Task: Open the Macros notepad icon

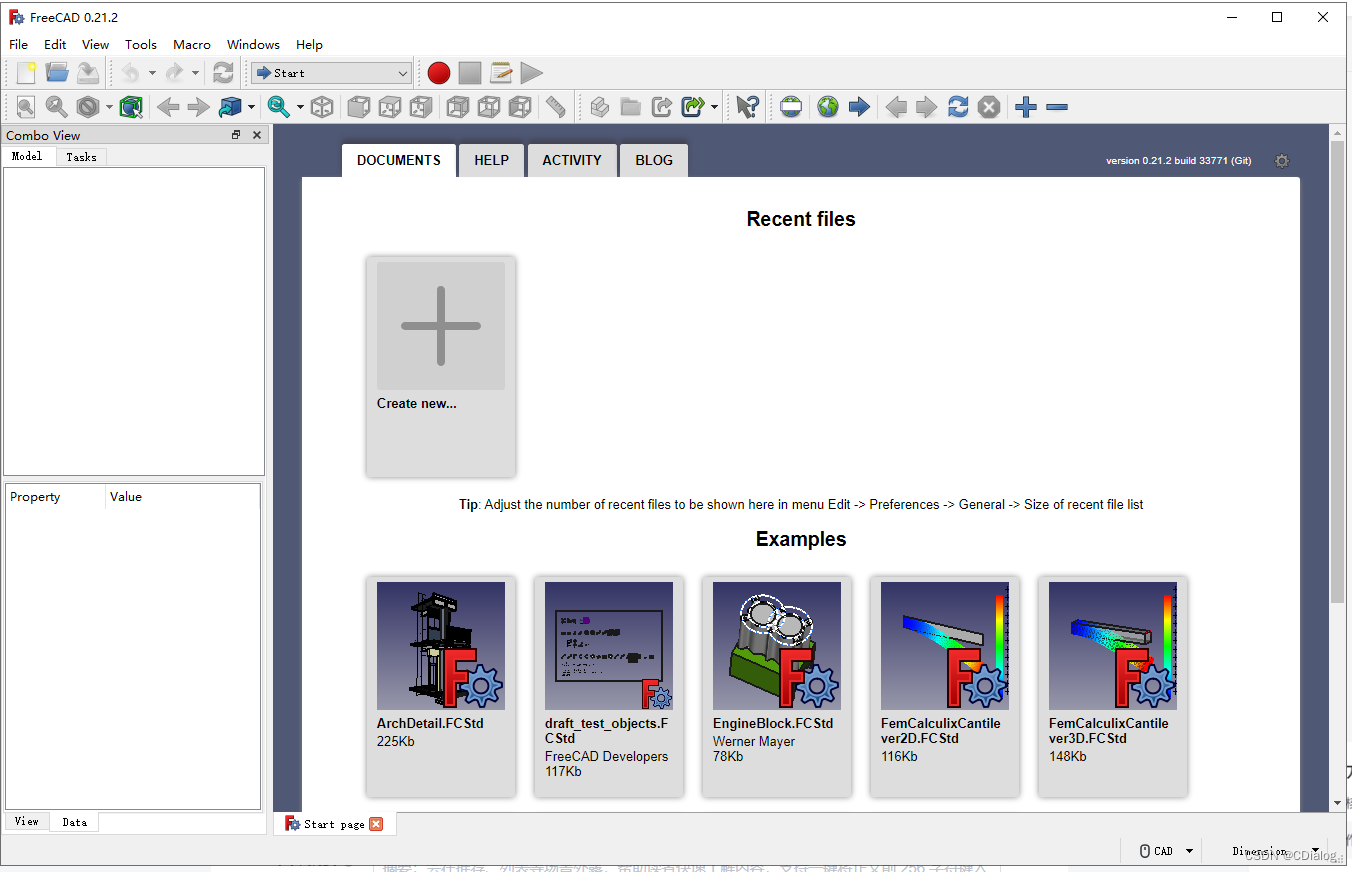Action: click(501, 72)
